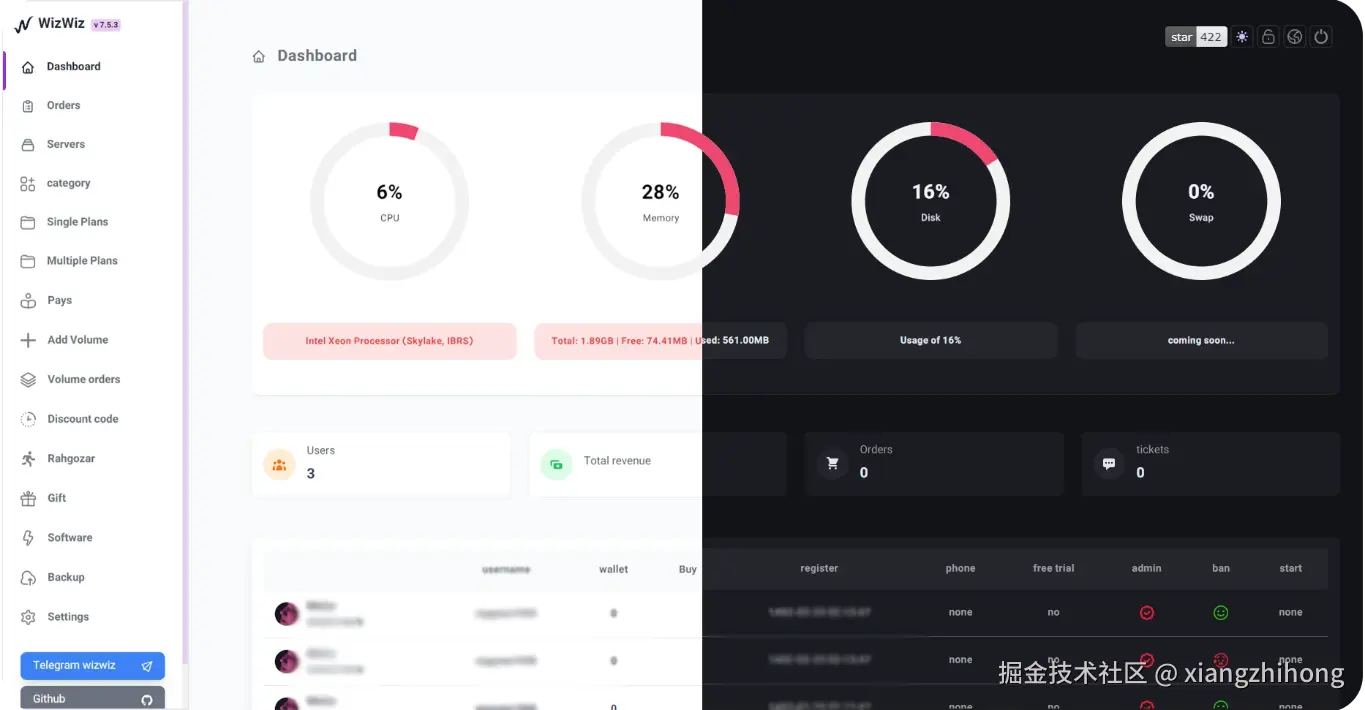The height and width of the screenshot is (710, 1365).
Task: Click the 'coming soon...' label
Action: [1201, 341]
